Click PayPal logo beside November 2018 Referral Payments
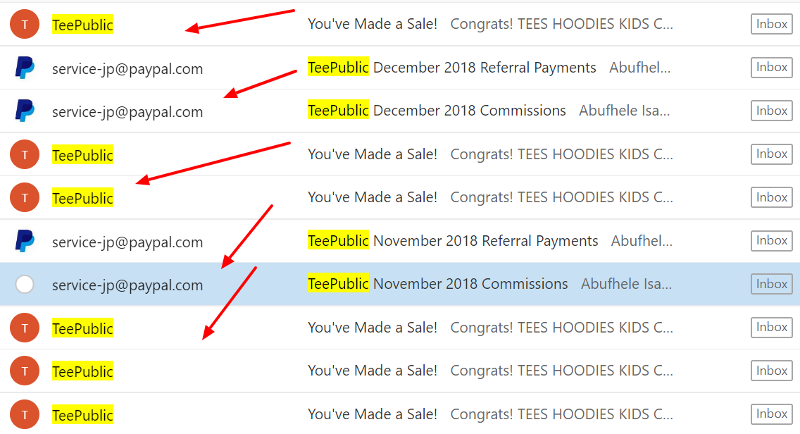This screenshot has width=800, height=434. point(24,241)
